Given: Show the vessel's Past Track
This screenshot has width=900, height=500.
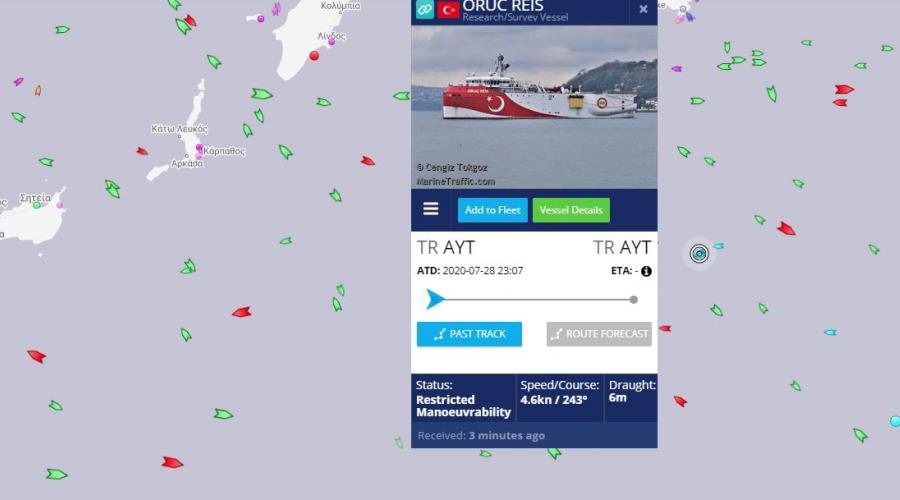Looking at the screenshot, I should tap(469, 334).
